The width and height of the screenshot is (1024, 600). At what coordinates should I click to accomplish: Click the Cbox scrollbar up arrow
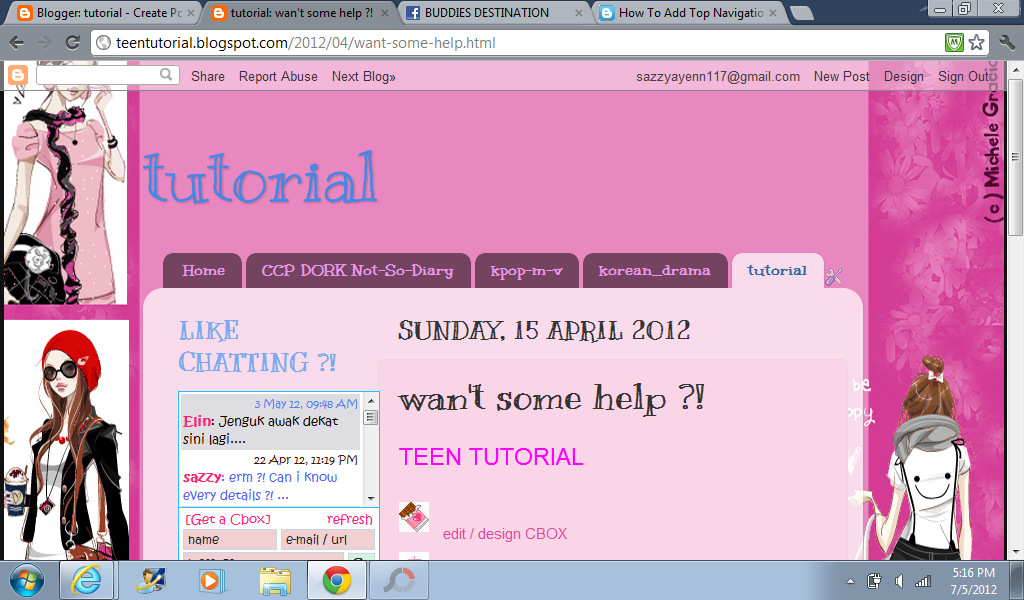pyautogui.click(x=371, y=401)
